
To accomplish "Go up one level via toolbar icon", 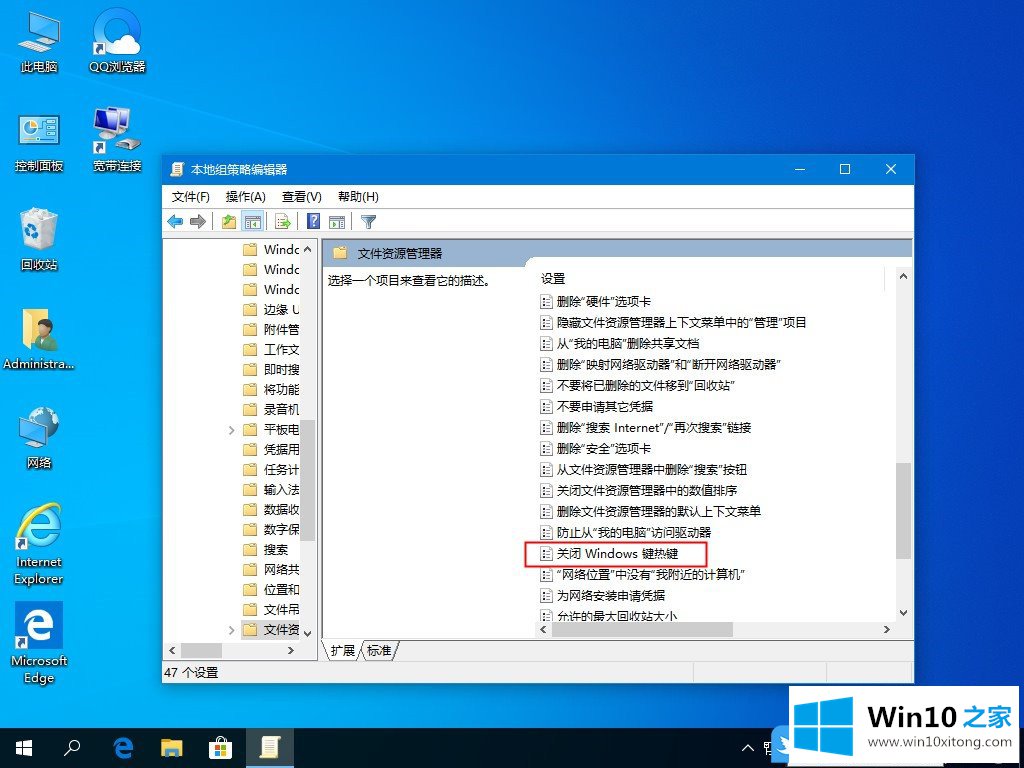I will click(229, 222).
